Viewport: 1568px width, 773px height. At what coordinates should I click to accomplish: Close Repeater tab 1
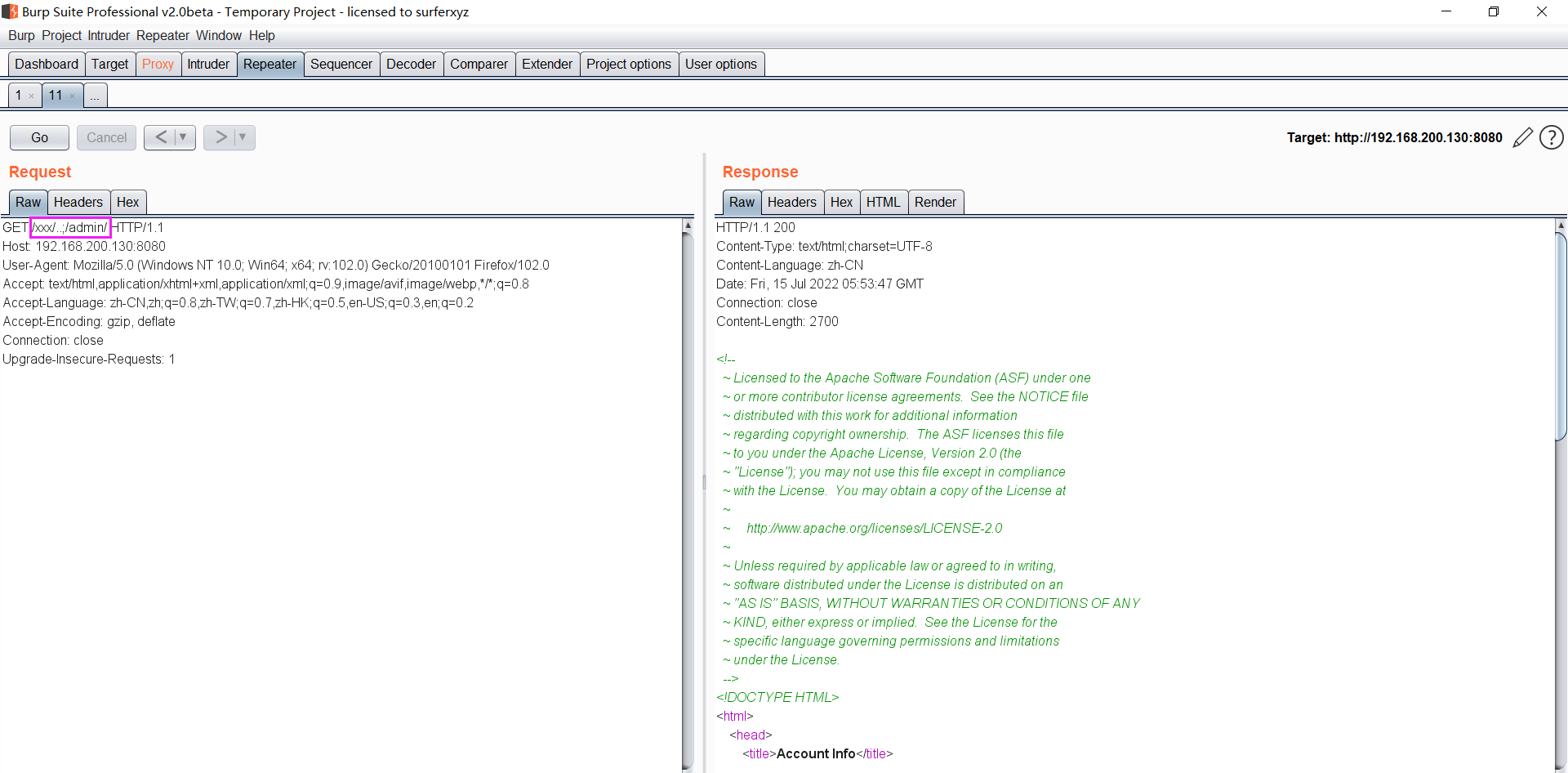point(32,96)
